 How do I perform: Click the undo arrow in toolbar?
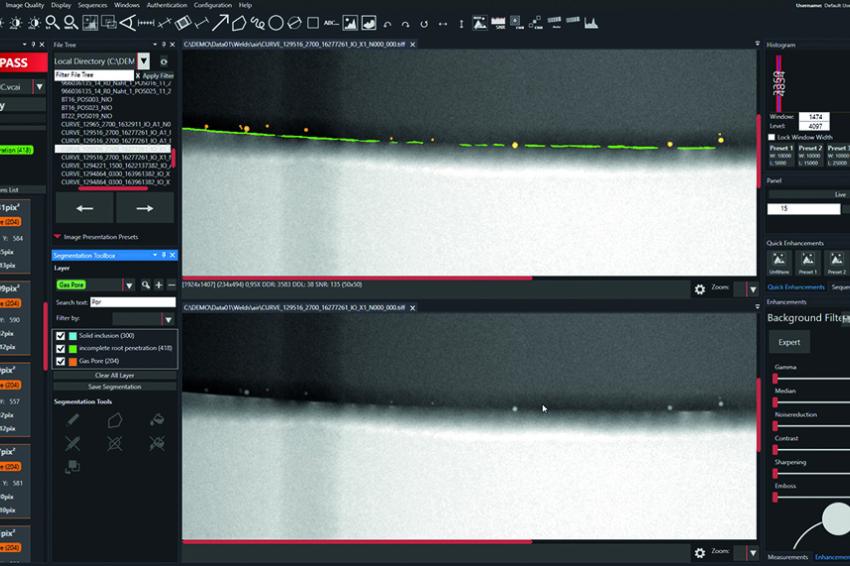tap(387, 24)
